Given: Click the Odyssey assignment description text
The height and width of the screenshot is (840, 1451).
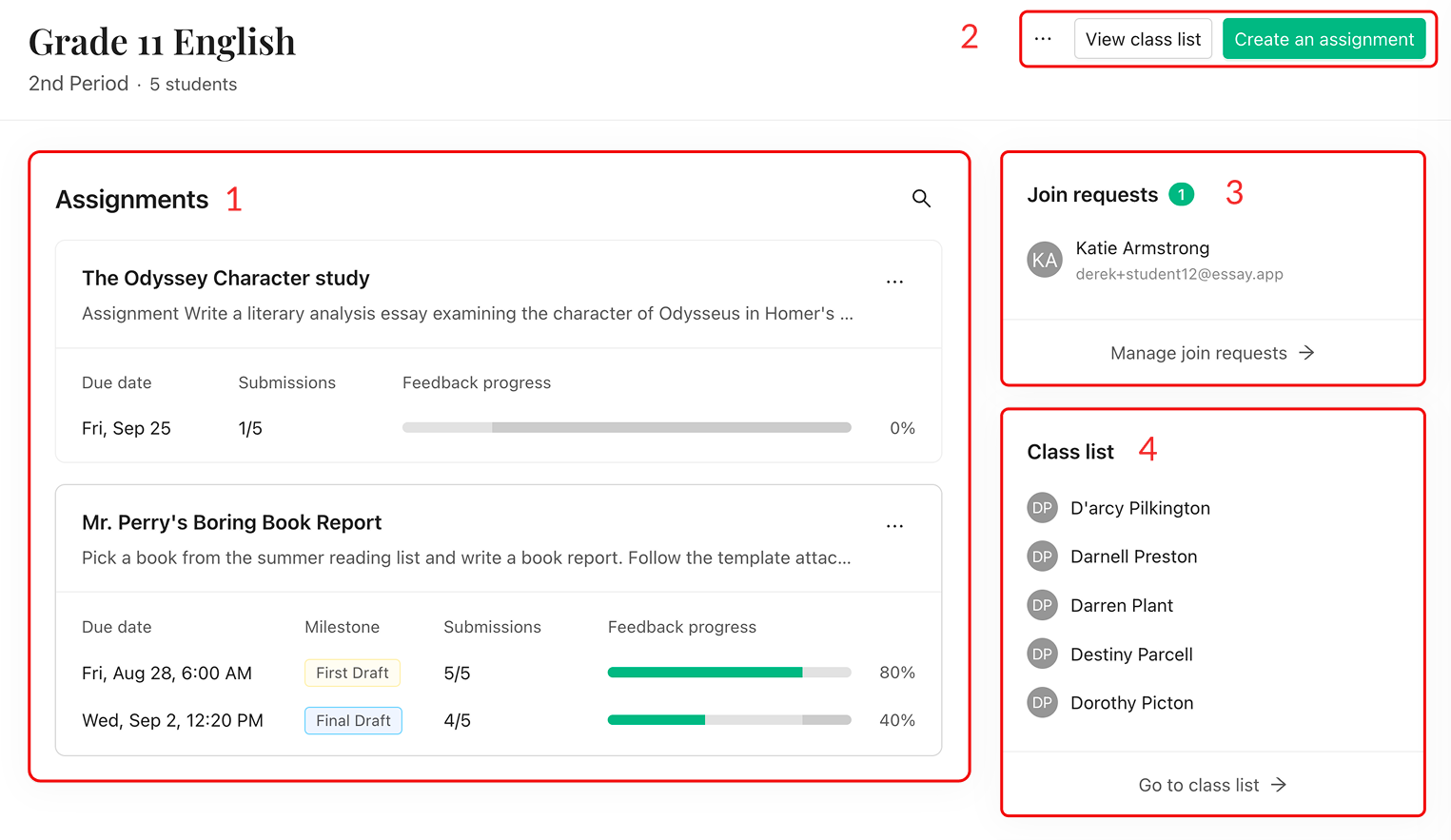Looking at the screenshot, I should point(467,313).
